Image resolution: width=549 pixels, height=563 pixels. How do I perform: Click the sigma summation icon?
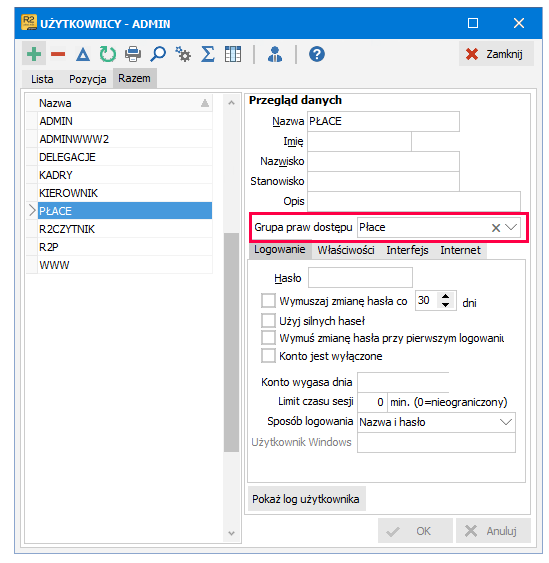coord(208,54)
